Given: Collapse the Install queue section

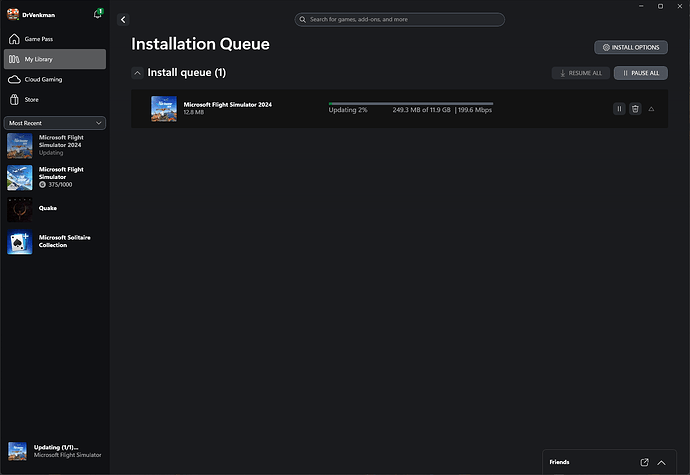Looking at the screenshot, I should [x=137, y=73].
